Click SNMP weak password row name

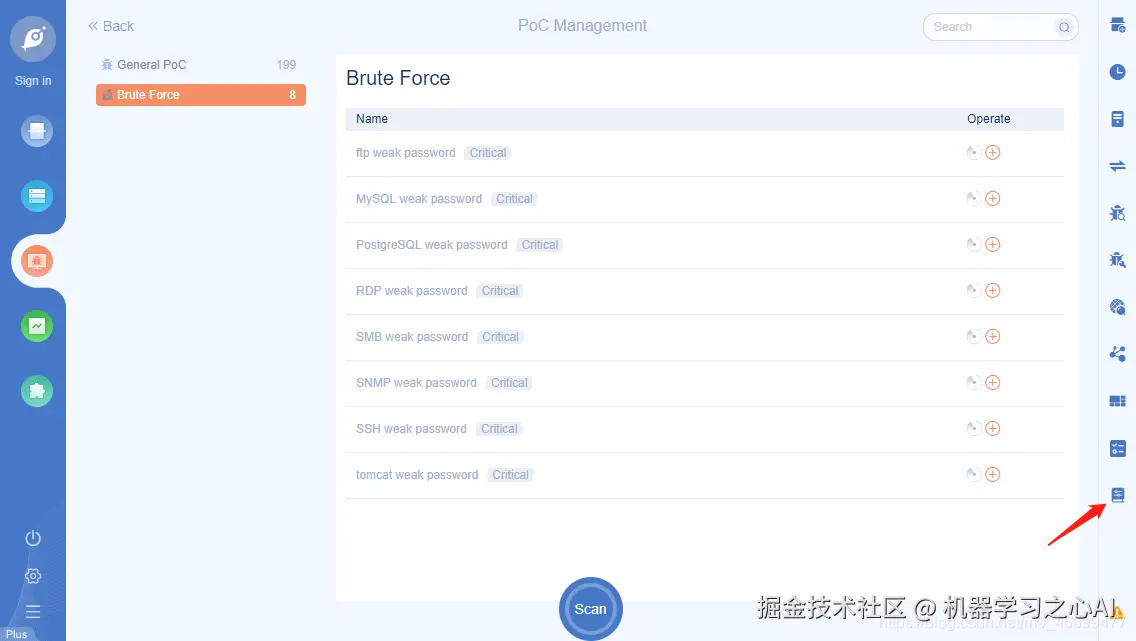pos(417,382)
